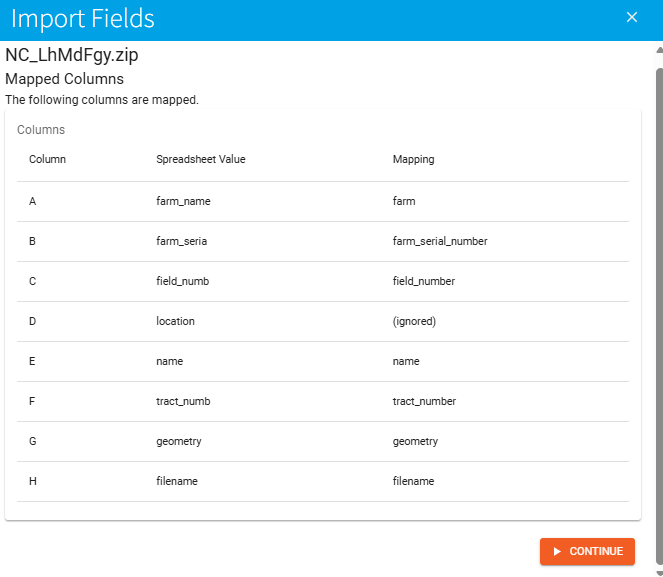Click the filename mapping cell
663x577 pixels.
[x=413, y=481]
